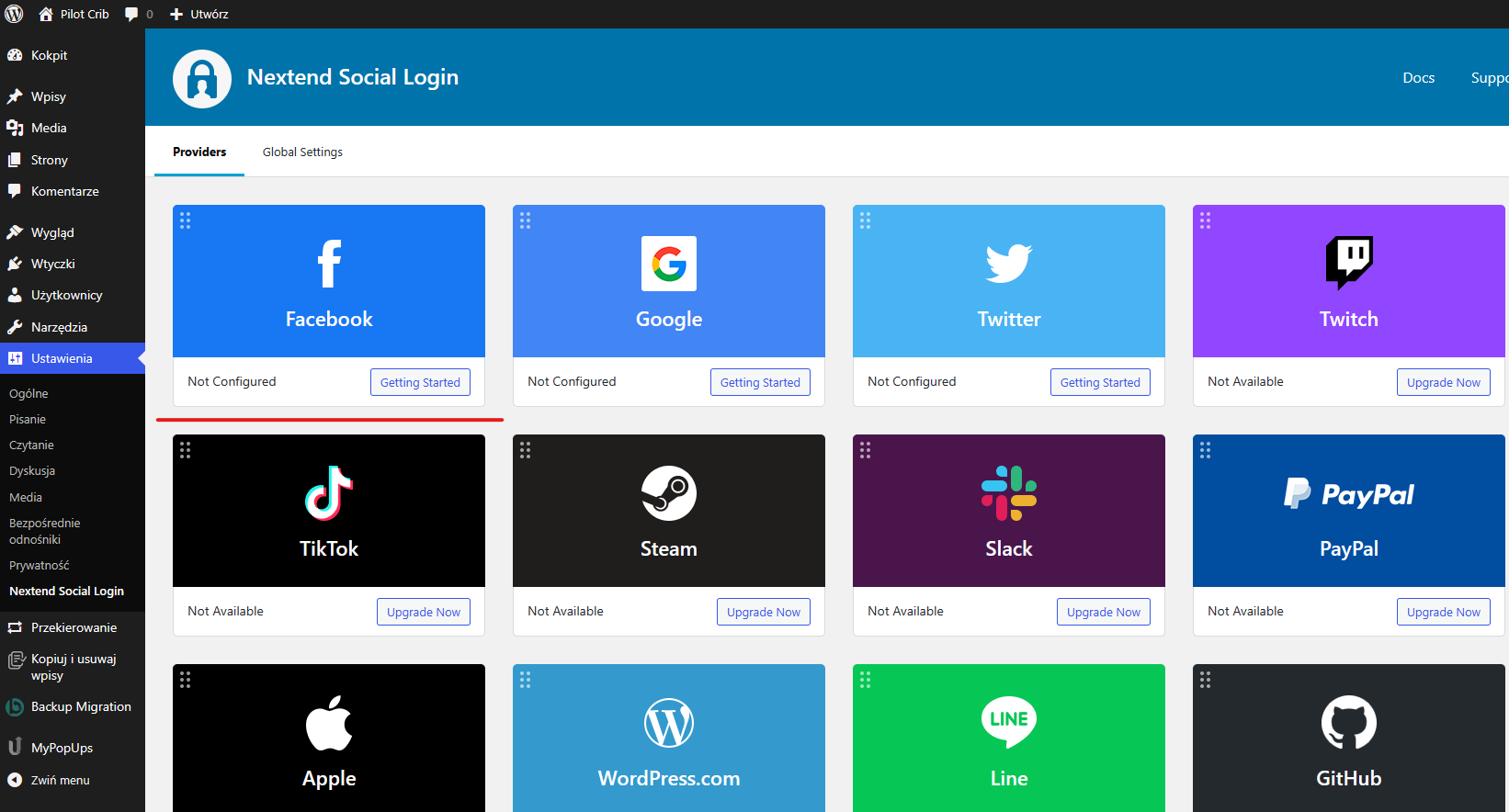
Task: Grab the Steam card drag handle
Action: 525,450
